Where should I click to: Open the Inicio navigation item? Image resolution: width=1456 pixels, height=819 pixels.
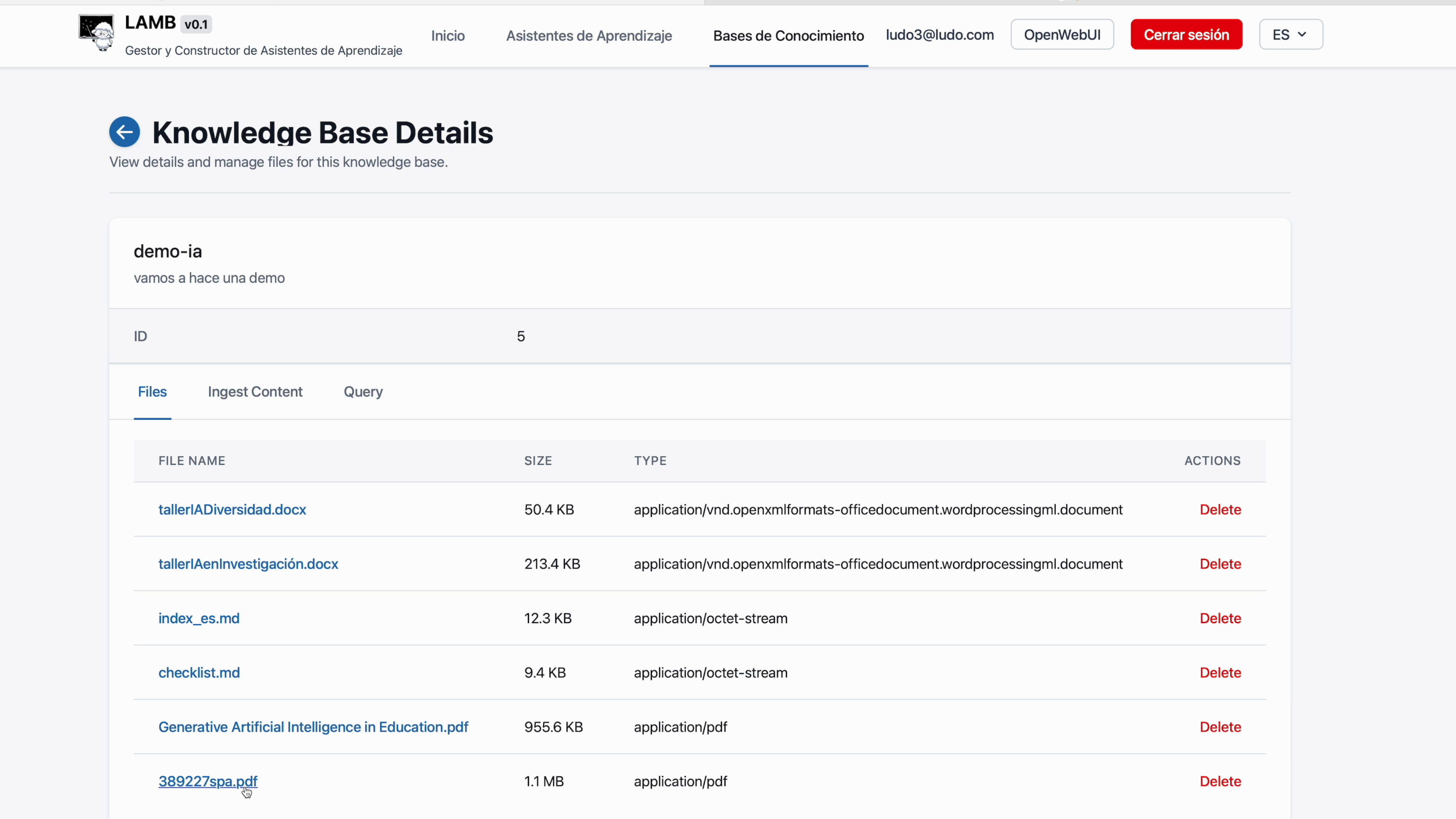click(448, 36)
